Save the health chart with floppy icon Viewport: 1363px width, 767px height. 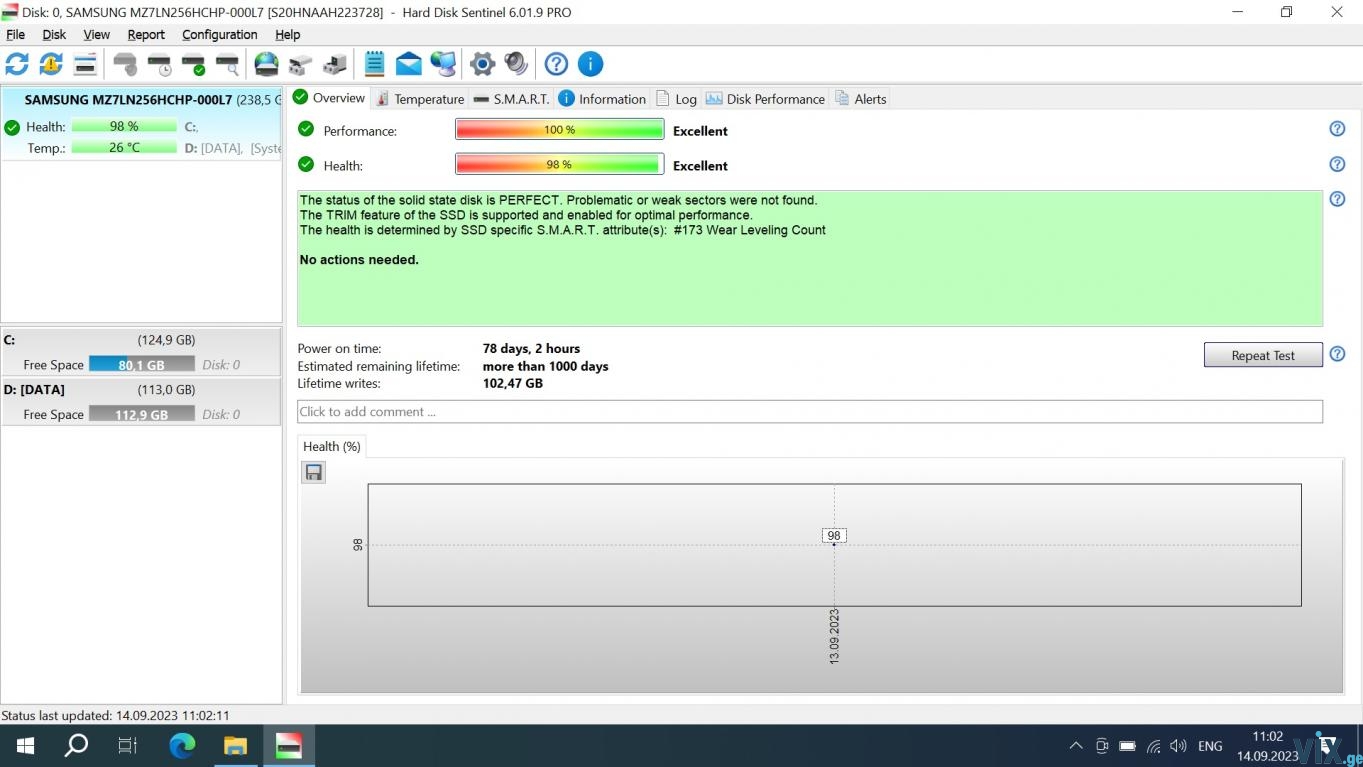pos(314,472)
